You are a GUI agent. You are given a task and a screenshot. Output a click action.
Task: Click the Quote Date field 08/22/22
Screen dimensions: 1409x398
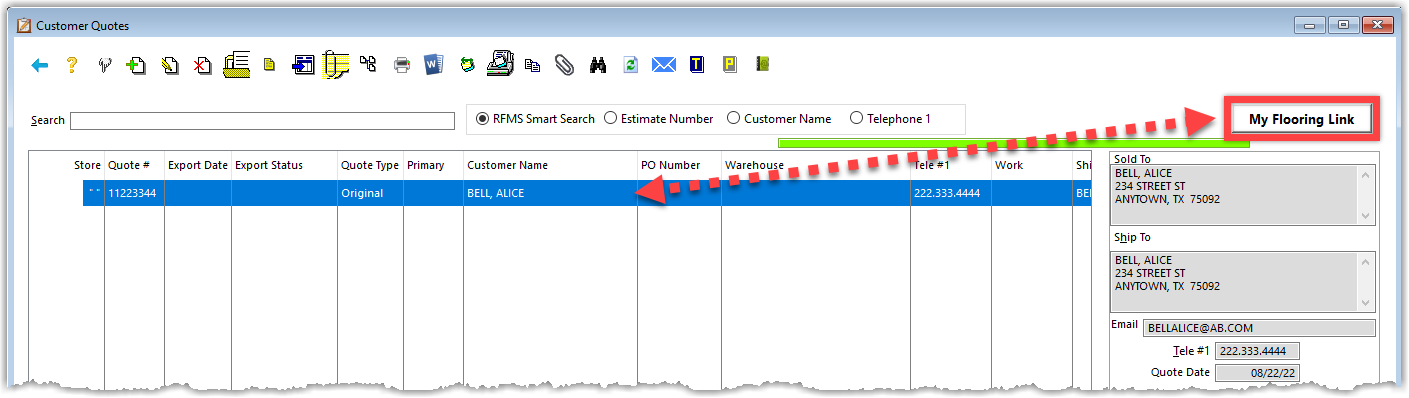1256,373
